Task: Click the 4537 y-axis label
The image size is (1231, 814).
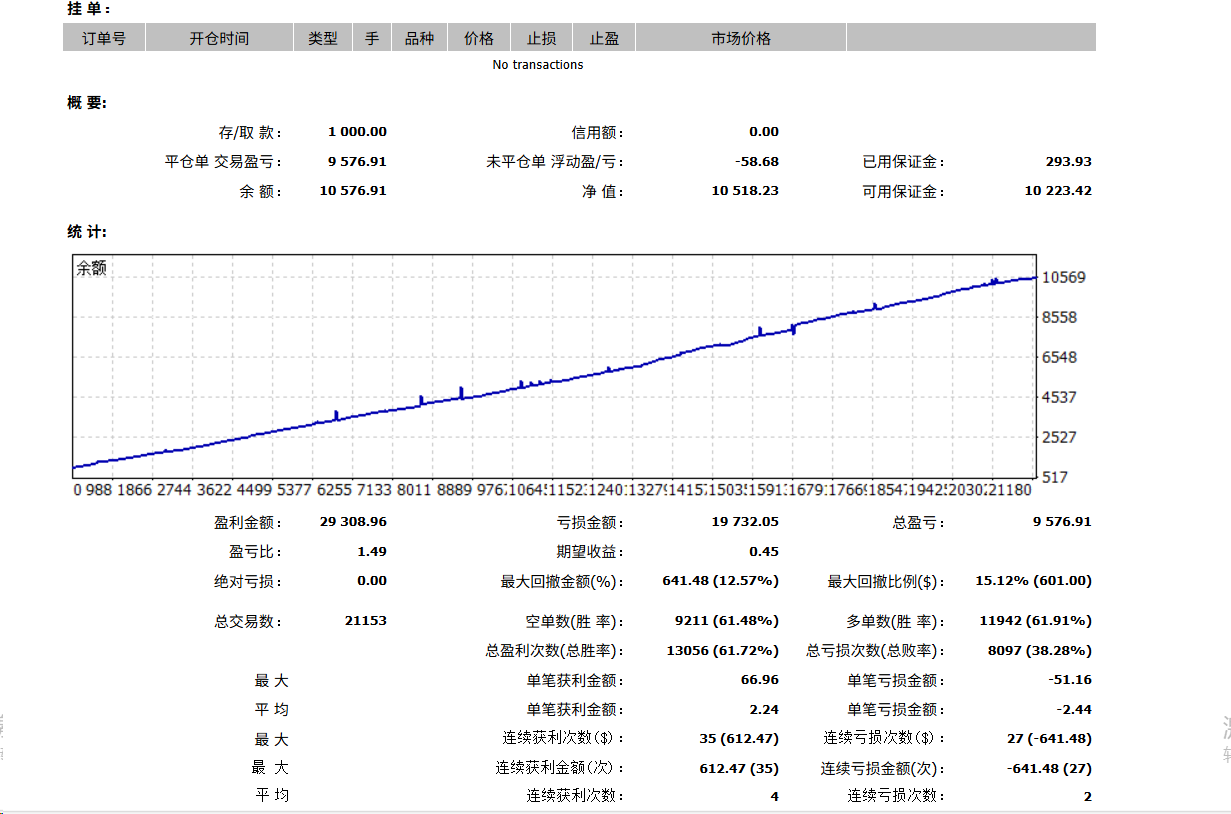Action: tap(1059, 398)
